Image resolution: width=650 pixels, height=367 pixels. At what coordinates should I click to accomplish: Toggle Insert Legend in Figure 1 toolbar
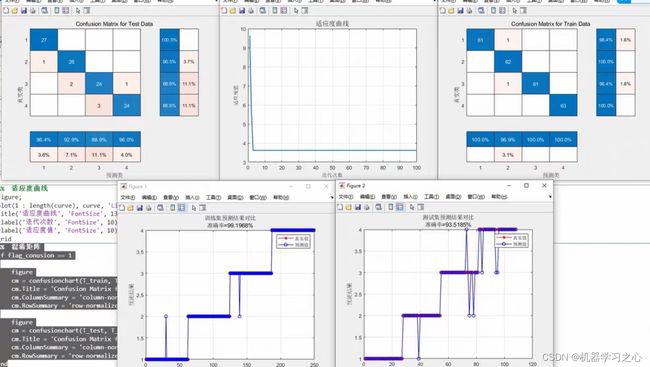pos(182,207)
